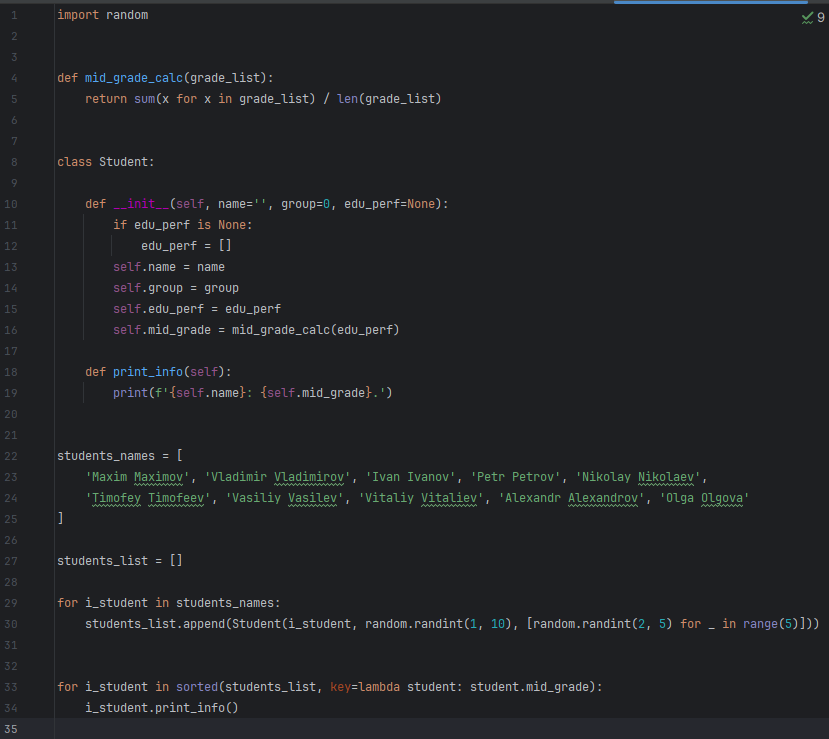Click gutter line number 8
Viewport: 829px width, 739px height.
click(14, 162)
